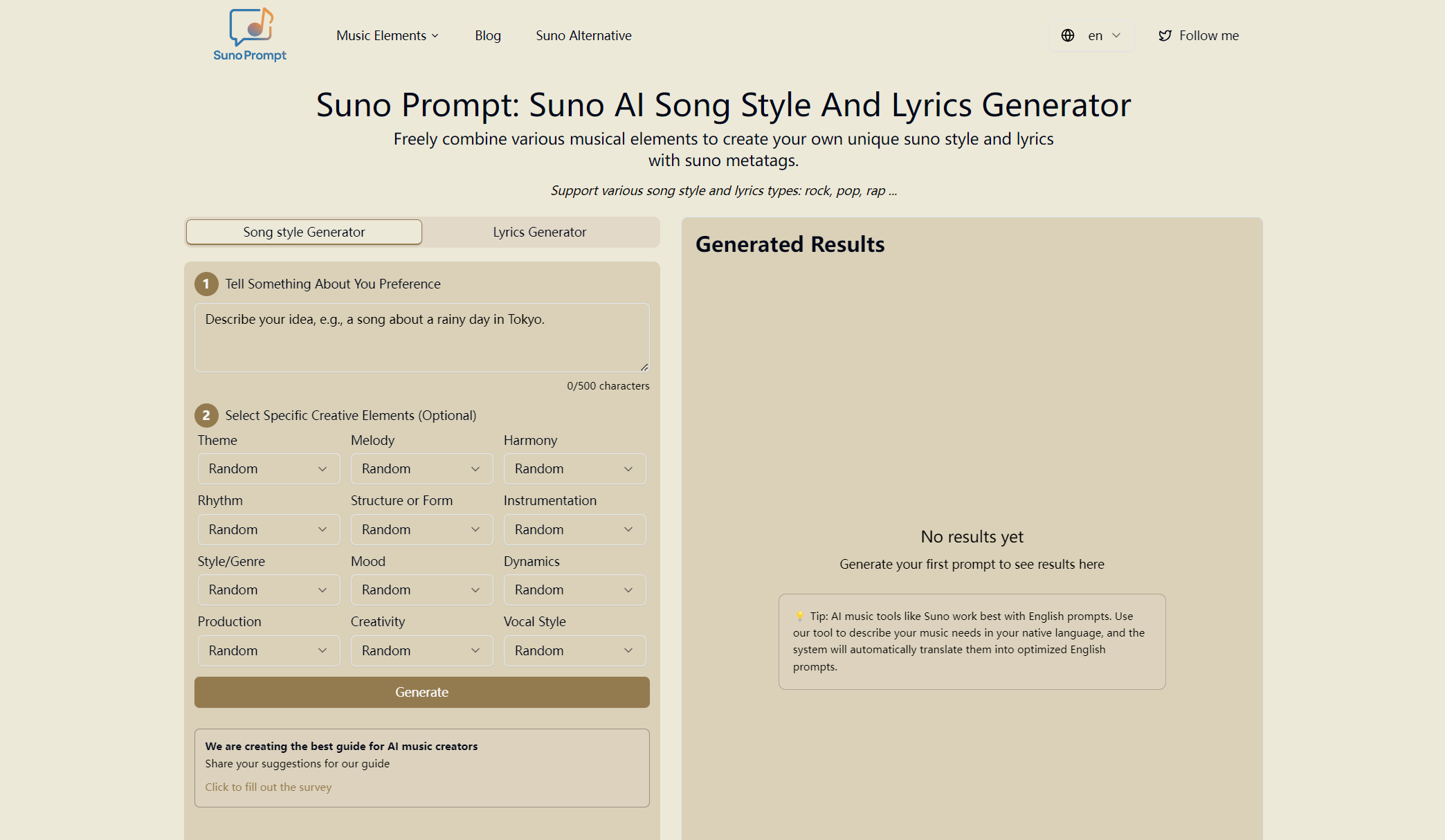Click the Generate button
The width and height of the screenshot is (1445, 840).
pyautogui.click(x=421, y=692)
